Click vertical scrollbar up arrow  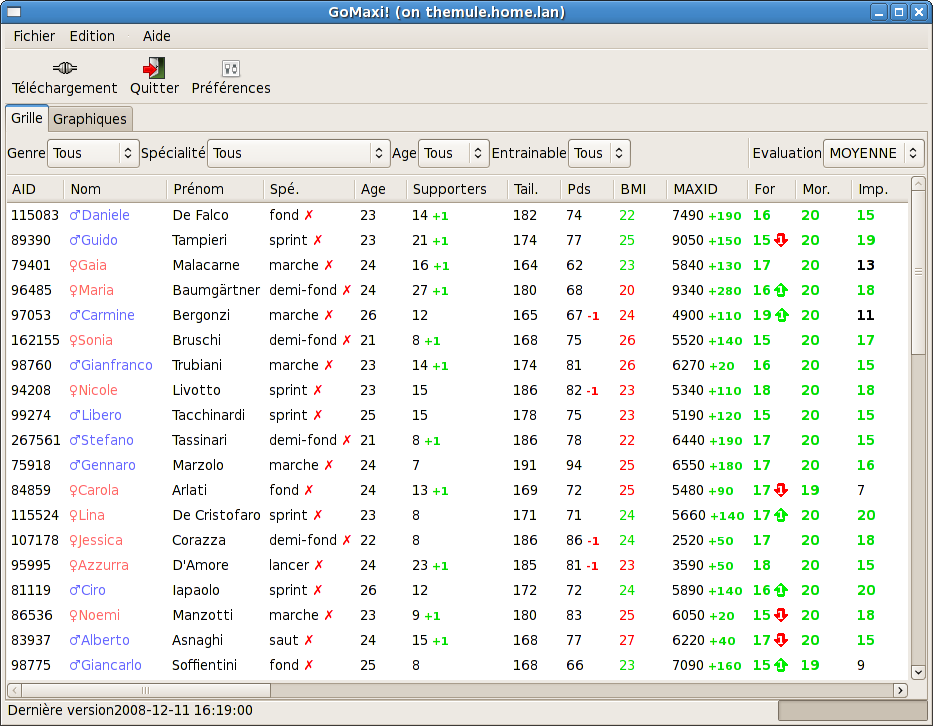click(918, 184)
